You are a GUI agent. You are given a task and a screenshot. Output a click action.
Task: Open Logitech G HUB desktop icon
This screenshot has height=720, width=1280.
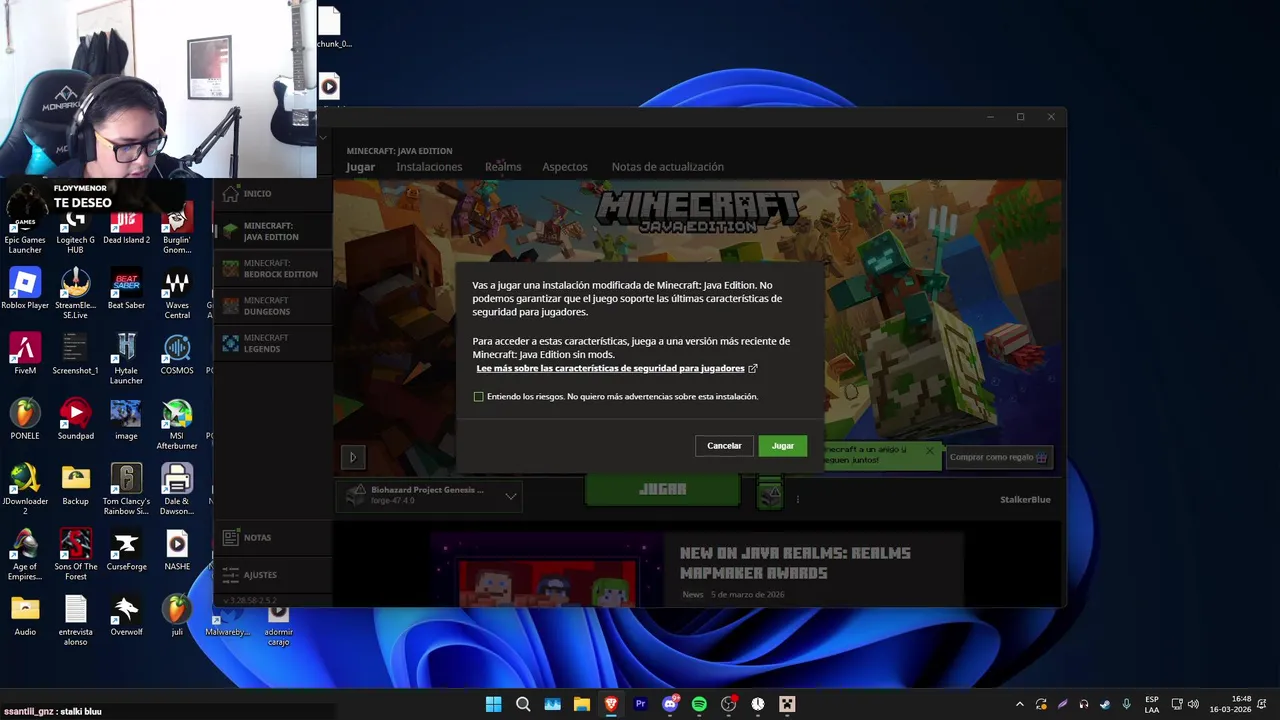click(76, 228)
